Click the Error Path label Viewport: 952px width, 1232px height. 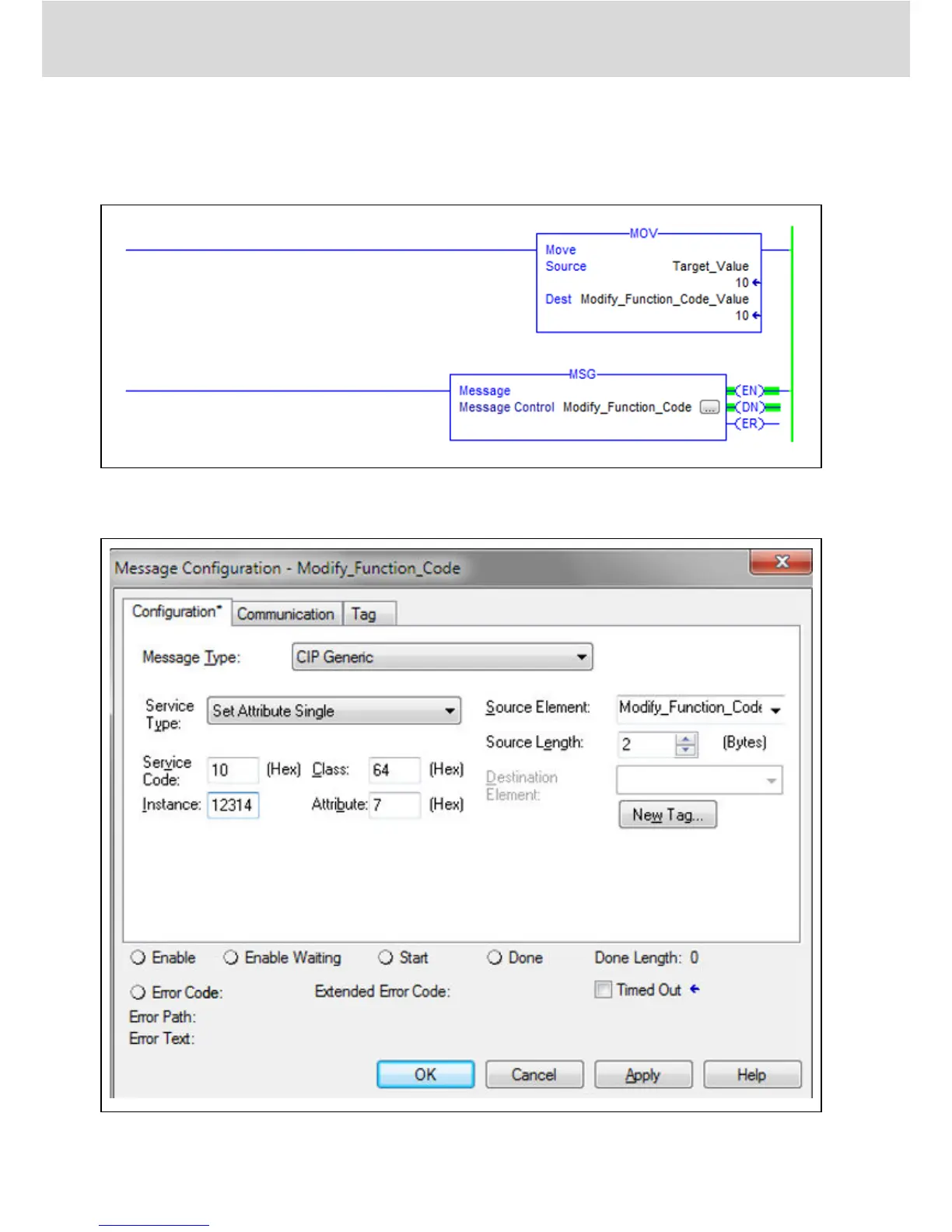(163, 1017)
